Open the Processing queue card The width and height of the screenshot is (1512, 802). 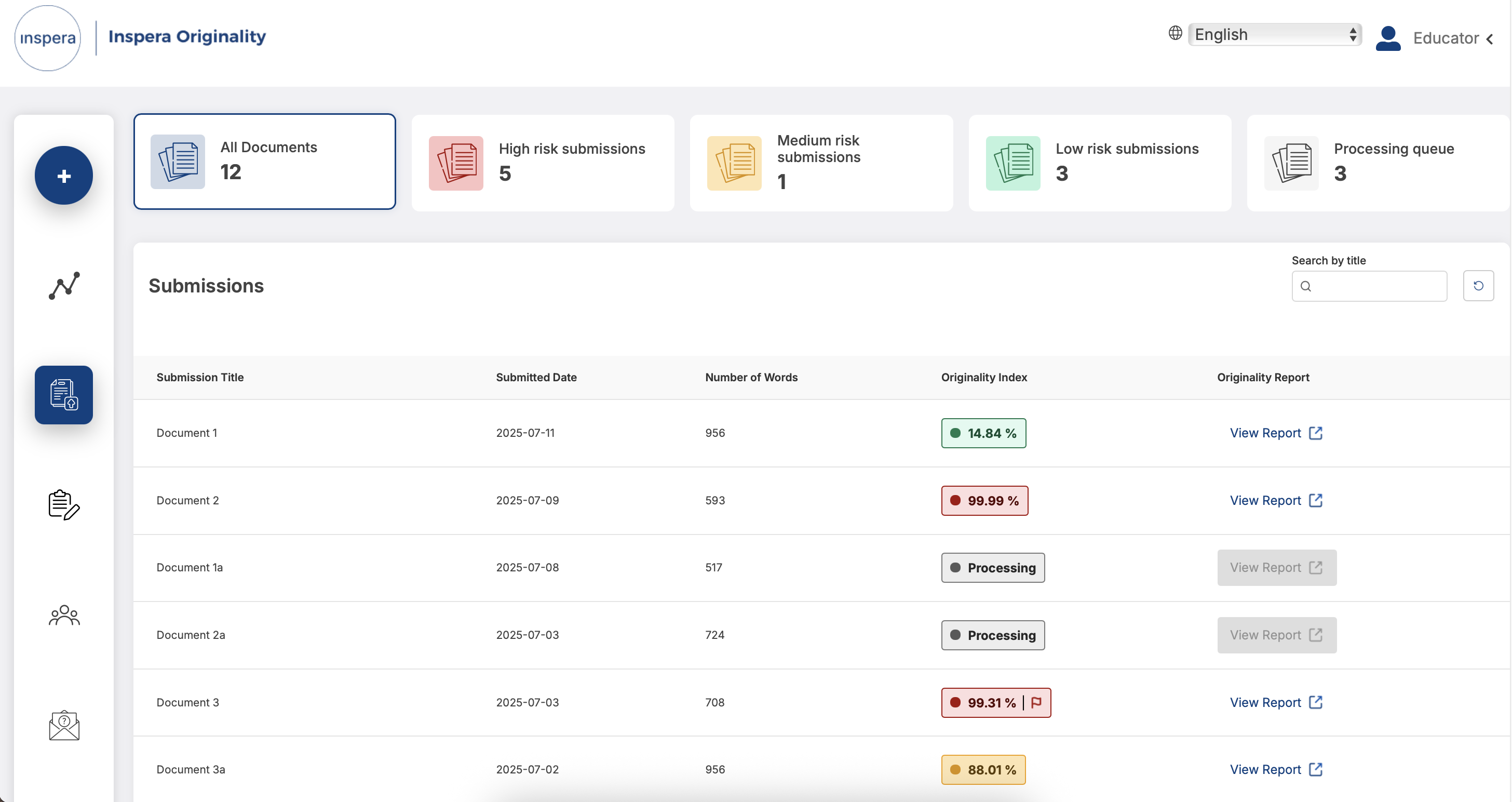click(x=1377, y=163)
